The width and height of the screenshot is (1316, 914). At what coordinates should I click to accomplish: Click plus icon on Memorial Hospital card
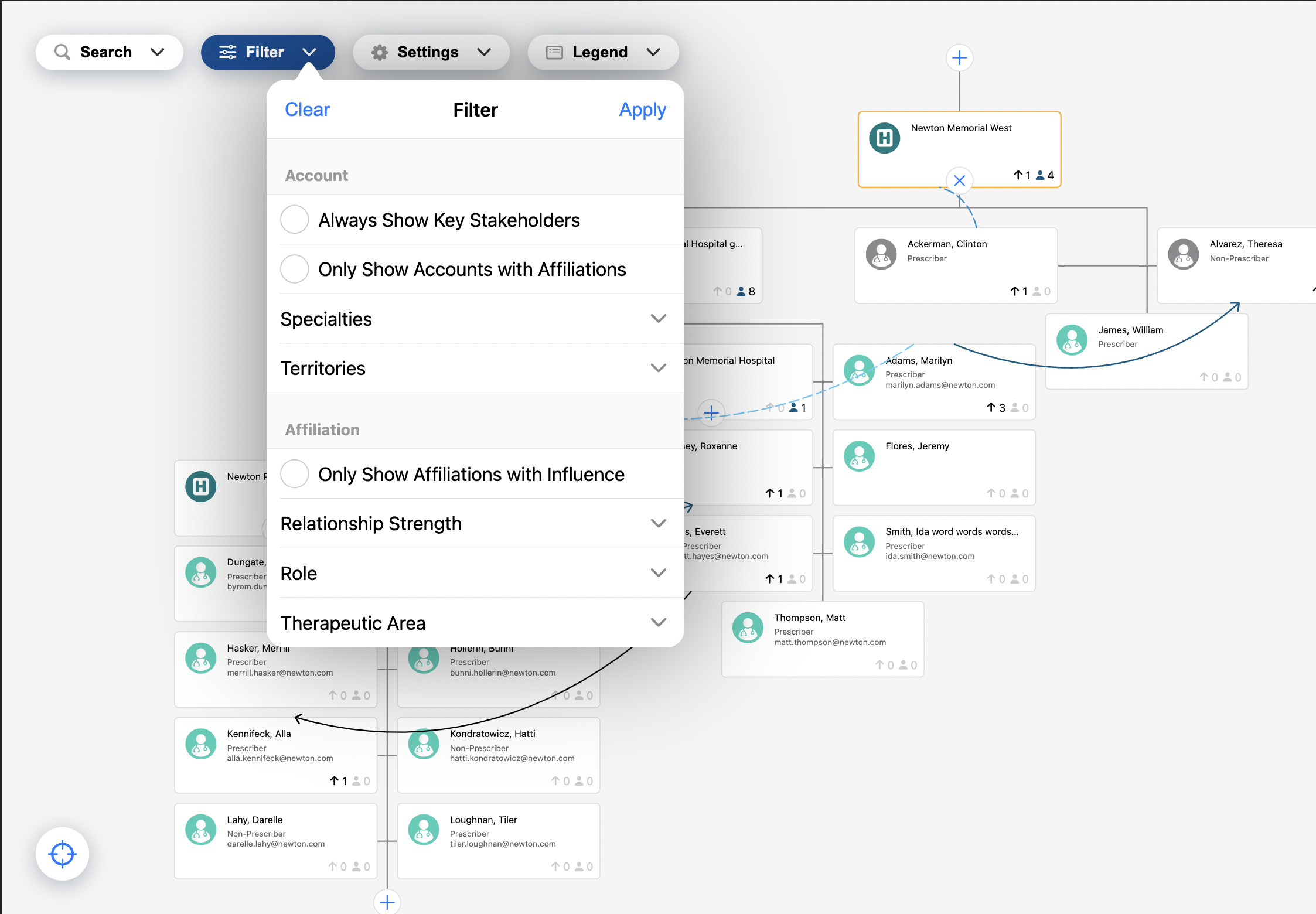point(711,413)
